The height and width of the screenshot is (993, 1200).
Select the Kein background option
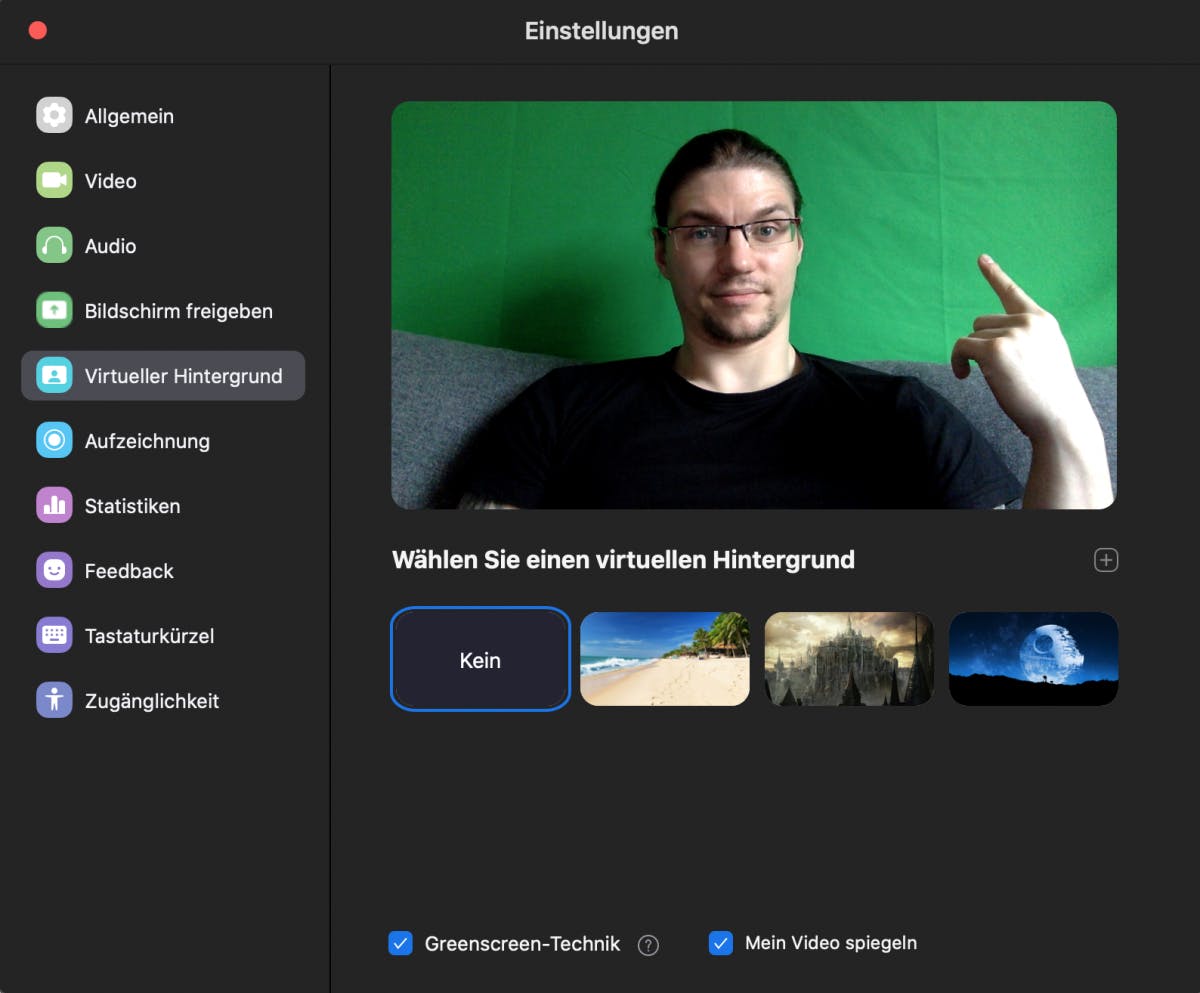pos(480,660)
